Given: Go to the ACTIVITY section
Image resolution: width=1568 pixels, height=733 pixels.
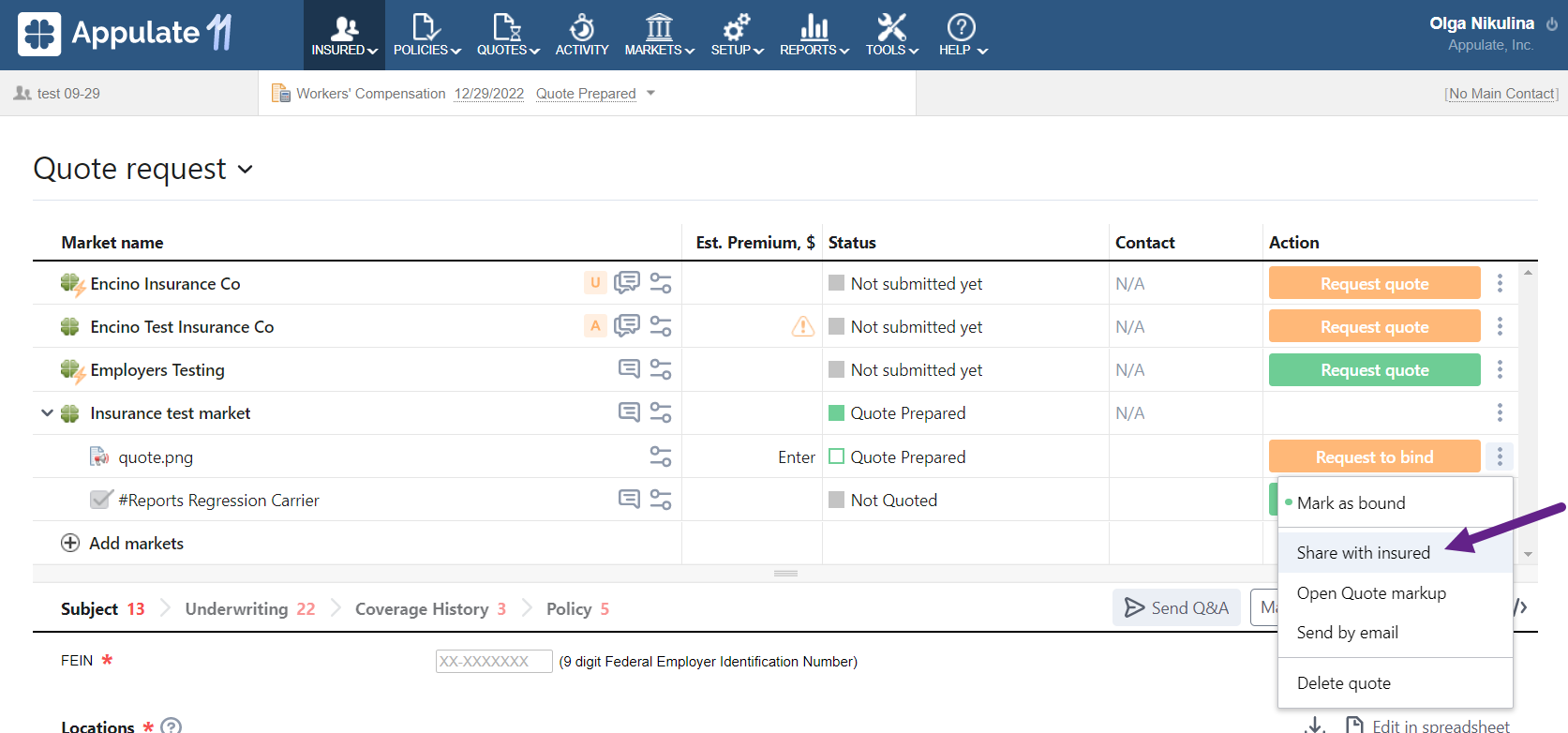Looking at the screenshot, I should click(582, 36).
